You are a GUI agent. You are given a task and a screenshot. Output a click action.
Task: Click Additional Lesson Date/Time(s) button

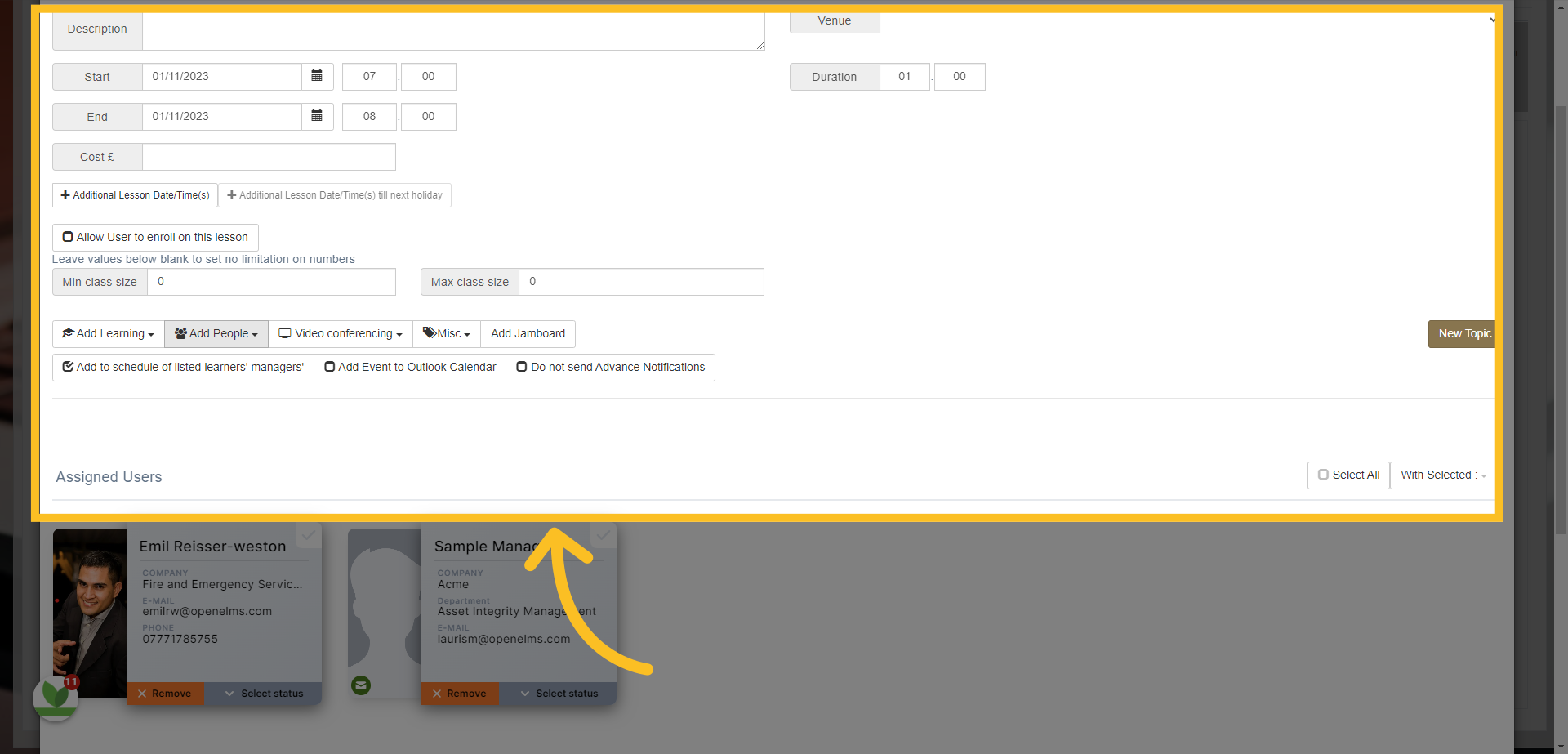point(135,195)
